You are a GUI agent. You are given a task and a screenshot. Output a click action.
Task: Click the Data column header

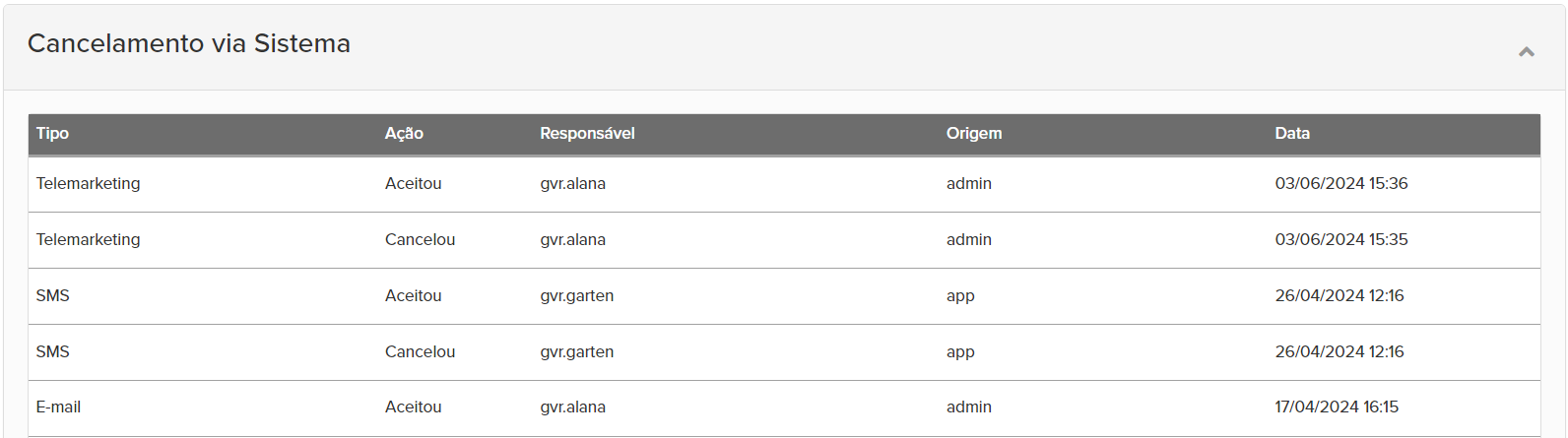coord(1292,133)
